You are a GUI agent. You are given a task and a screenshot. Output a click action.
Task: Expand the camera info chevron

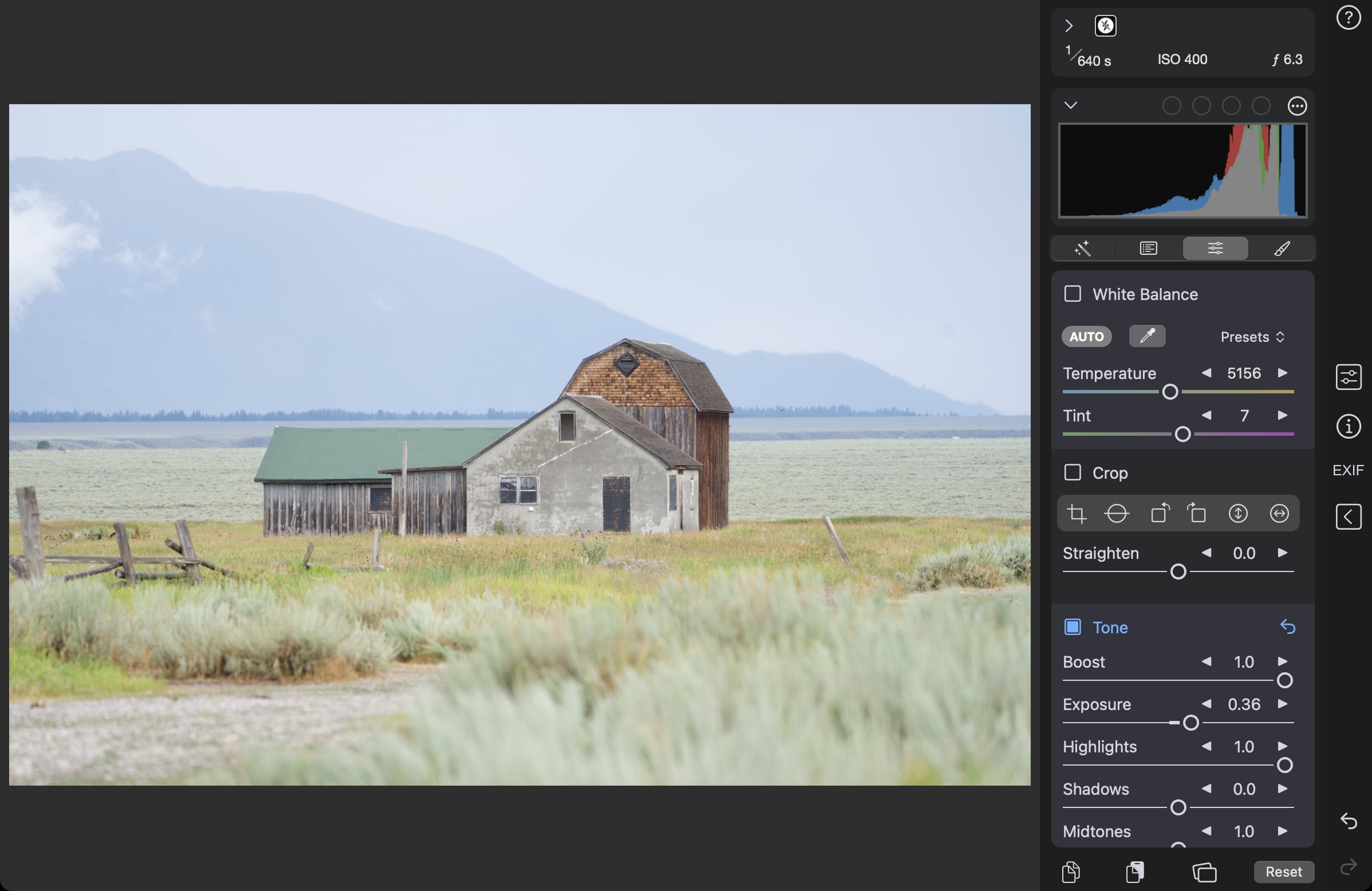point(1069,26)
